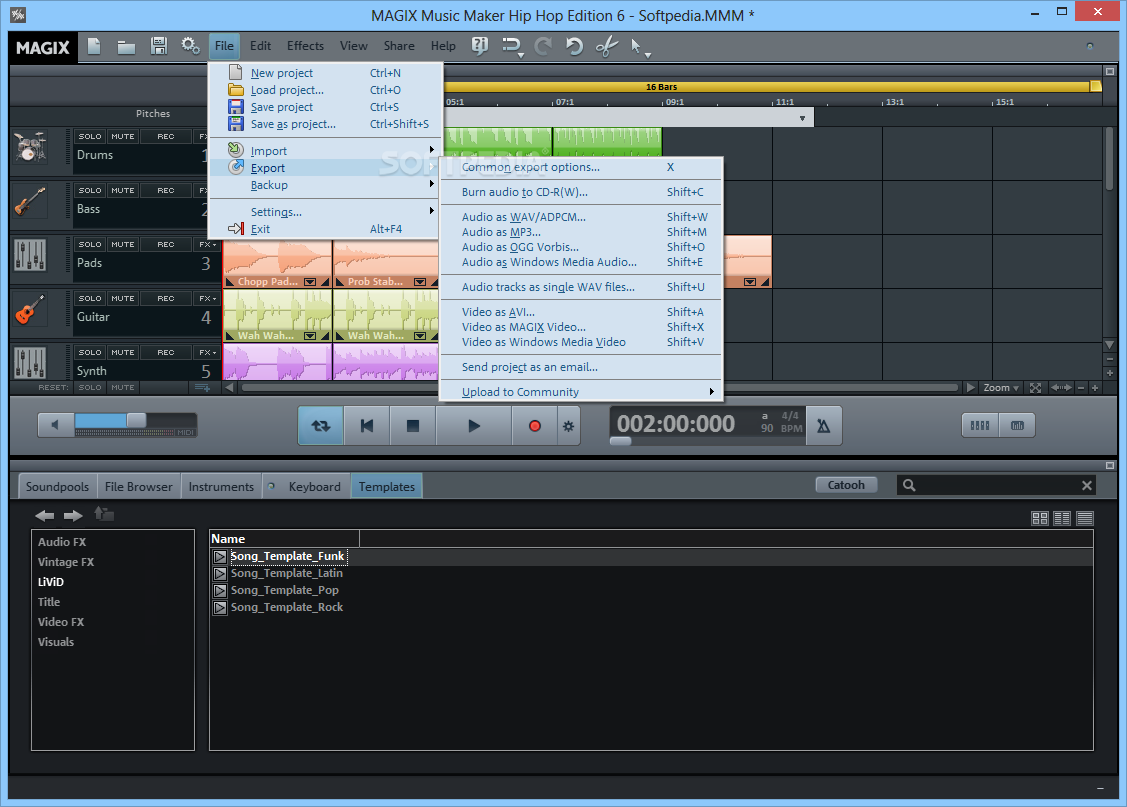Click the speaker mute icon by volume
1127x807 pixels.
click(x=55, y=425)
